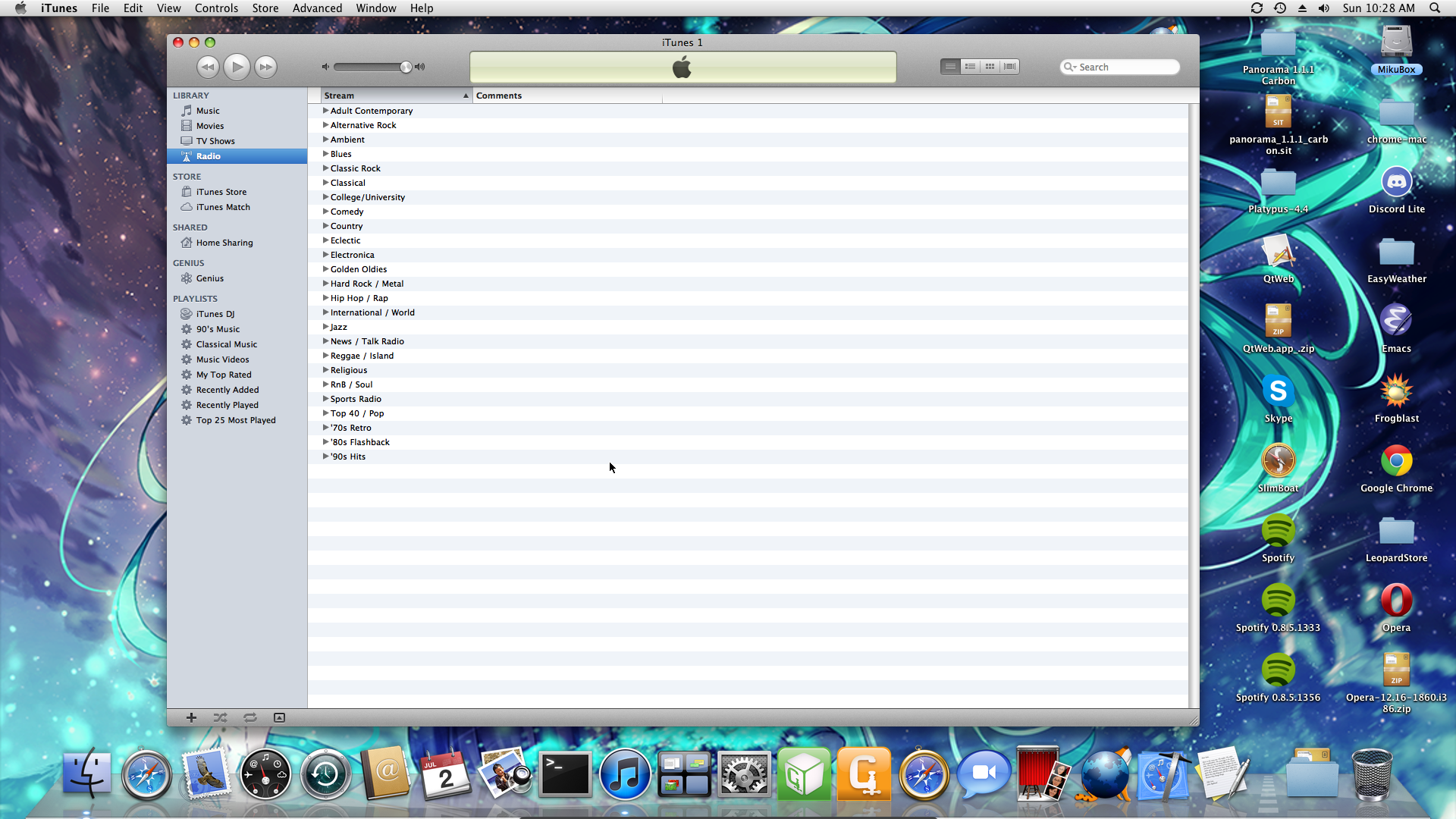Screen dimensions: 1456x819
Task: Click the Play button in iTunes
Action: click(237, 67)
